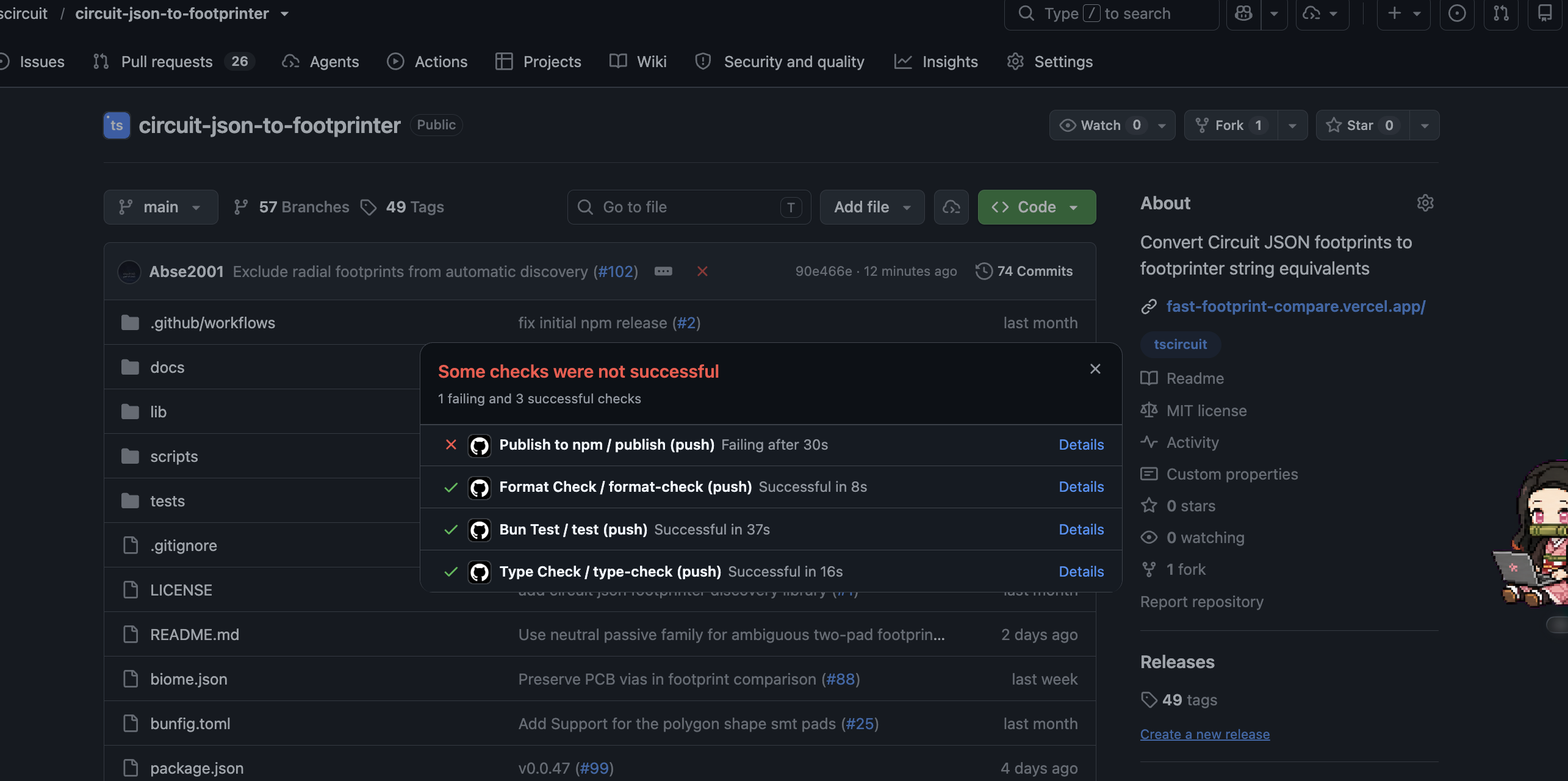Open the main branch selector dropdown

160,207
